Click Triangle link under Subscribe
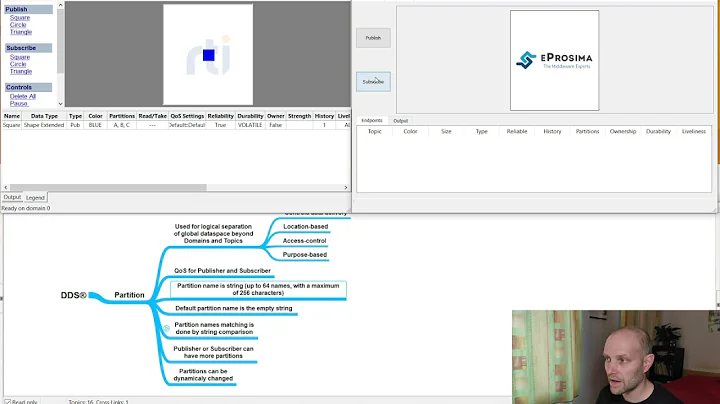The width and height of the screenshot is (720, 404). pyautogui.click(x=21, y=71)
